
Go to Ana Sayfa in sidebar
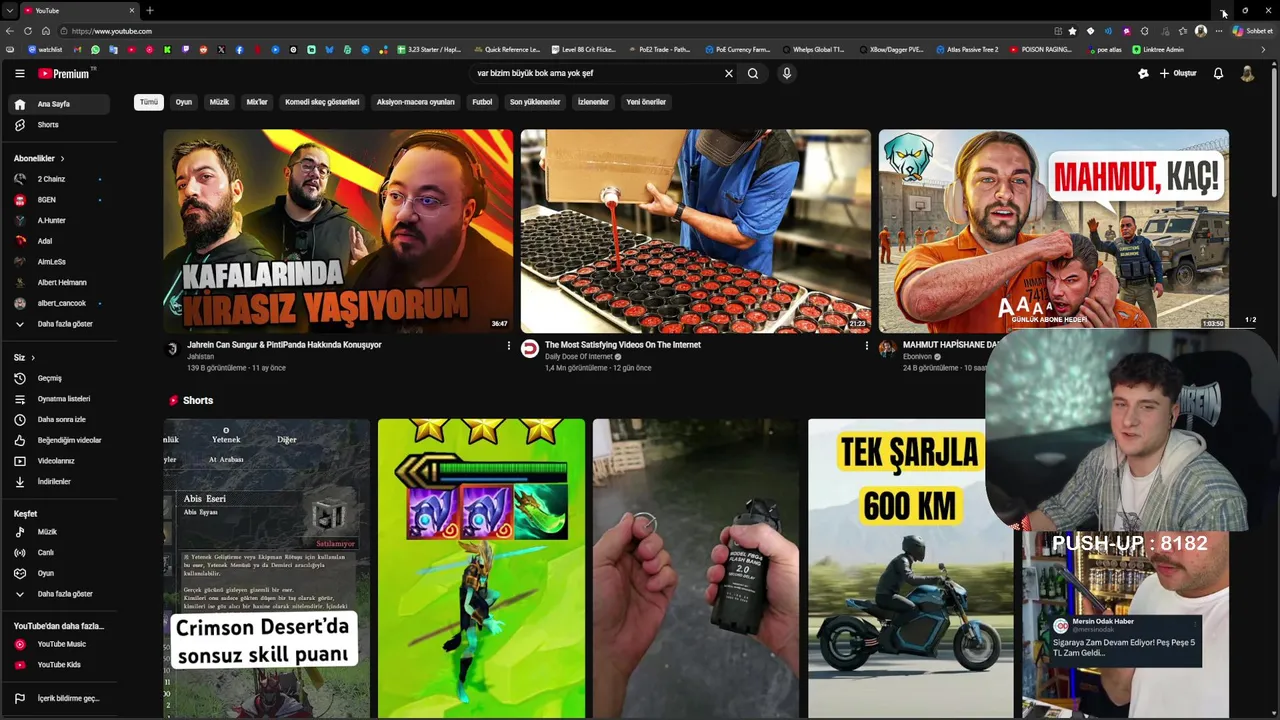(x=58, y=104)
